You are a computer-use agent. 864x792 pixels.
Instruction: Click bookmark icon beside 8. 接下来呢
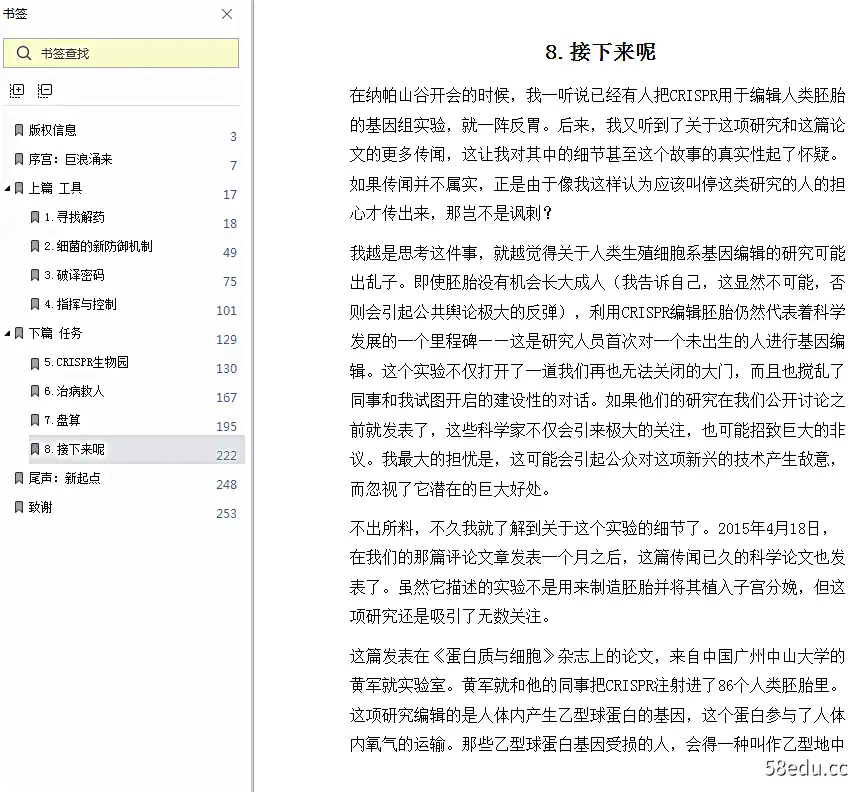(x=35, y=449)
